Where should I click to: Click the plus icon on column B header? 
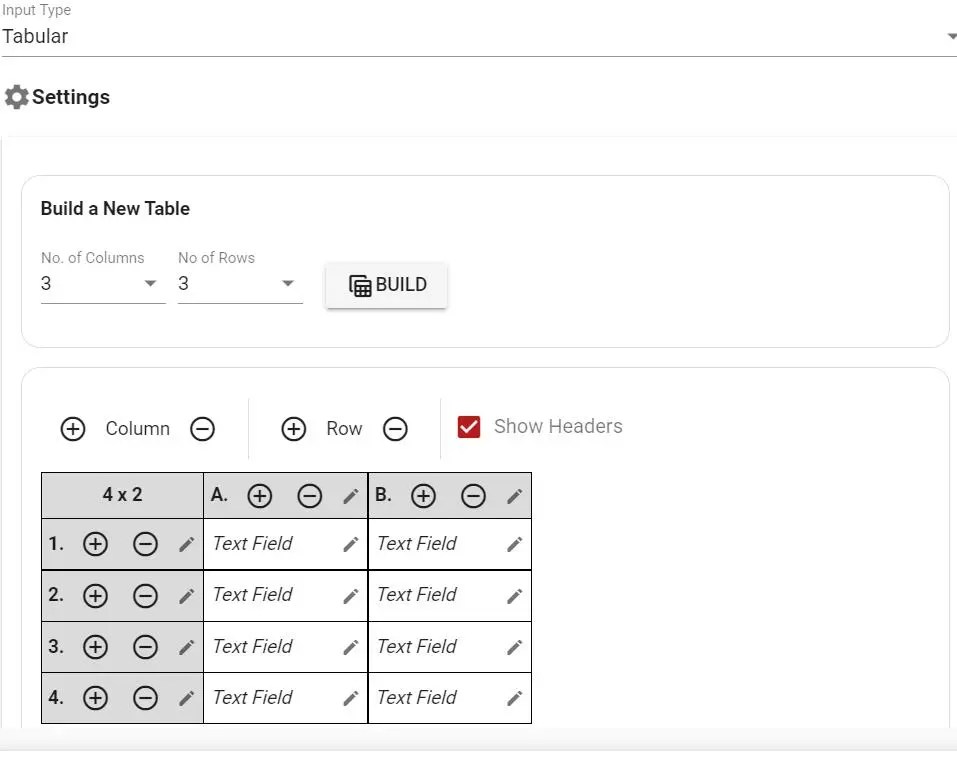pyautogui.click(x=424, y=495)
